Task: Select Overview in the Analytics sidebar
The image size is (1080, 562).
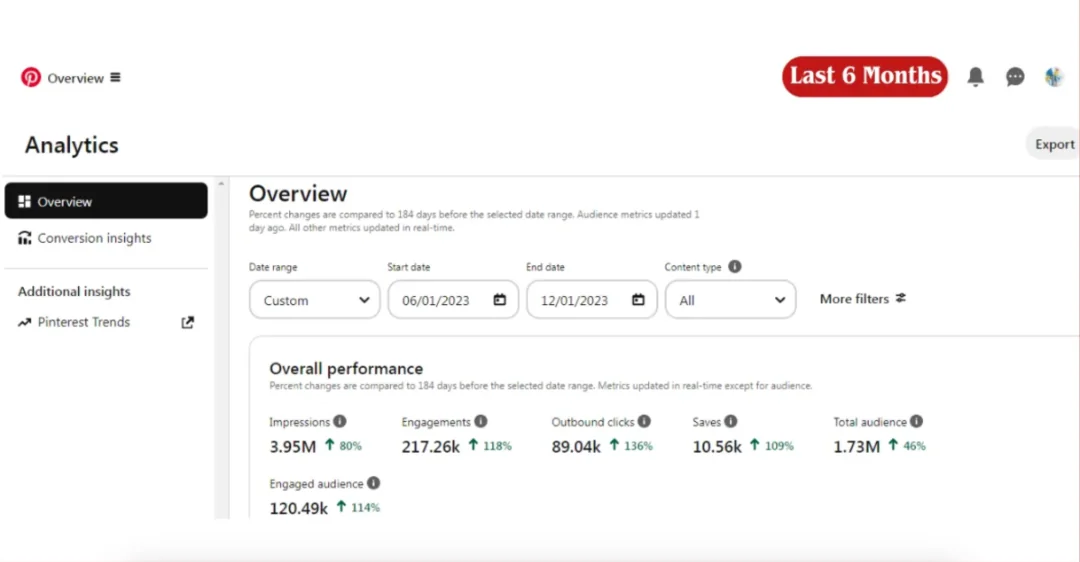Action: (x=106, y=201)
